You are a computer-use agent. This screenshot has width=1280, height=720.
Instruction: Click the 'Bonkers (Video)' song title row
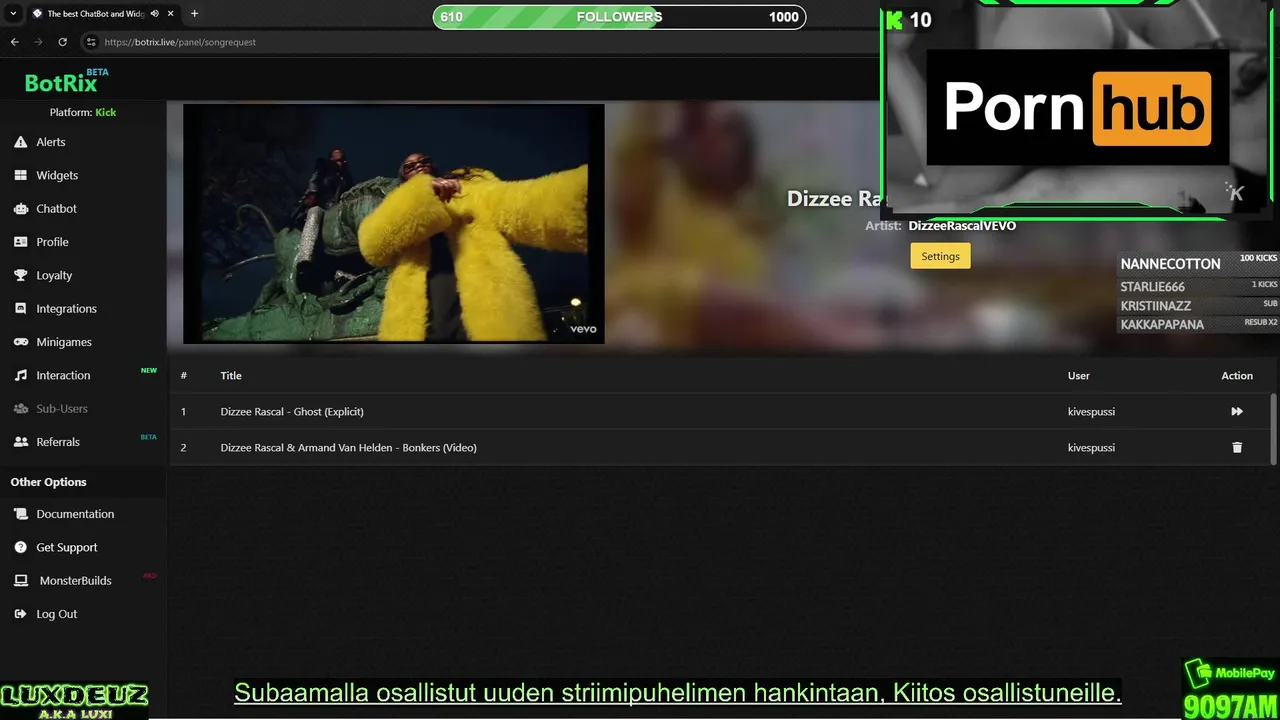click(x=348, y=447)
